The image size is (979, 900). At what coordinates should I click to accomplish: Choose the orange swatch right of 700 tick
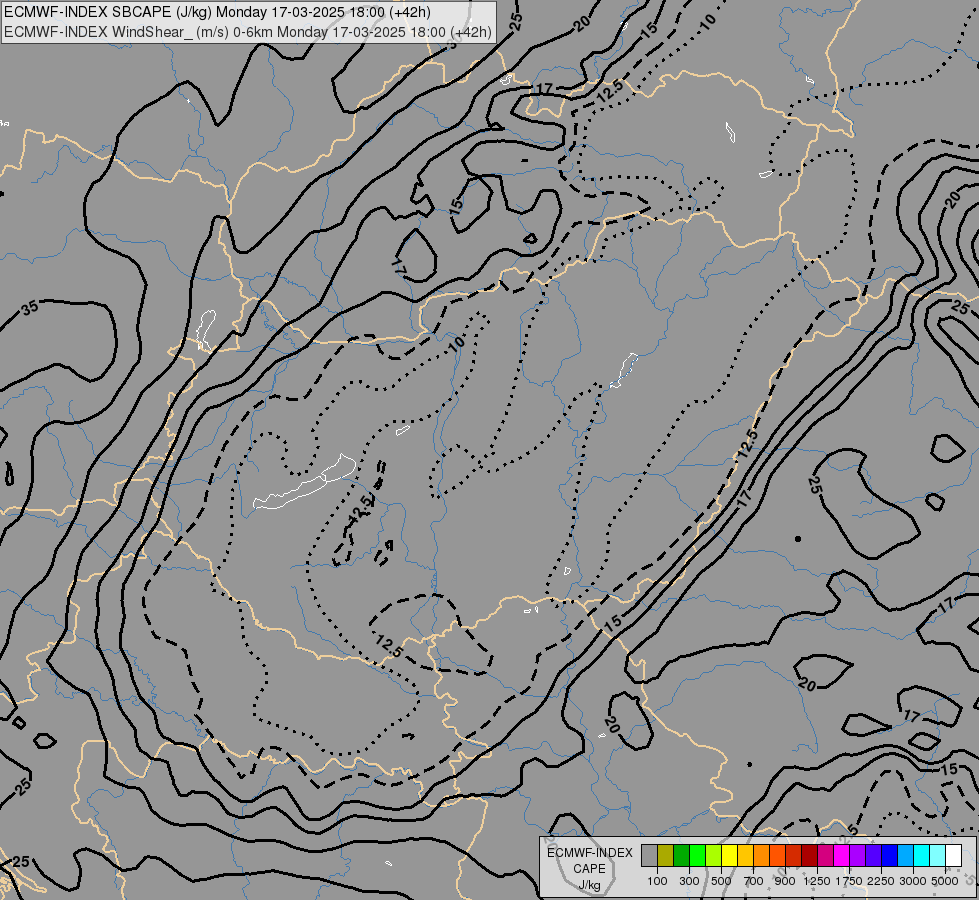tap(762, 856)
